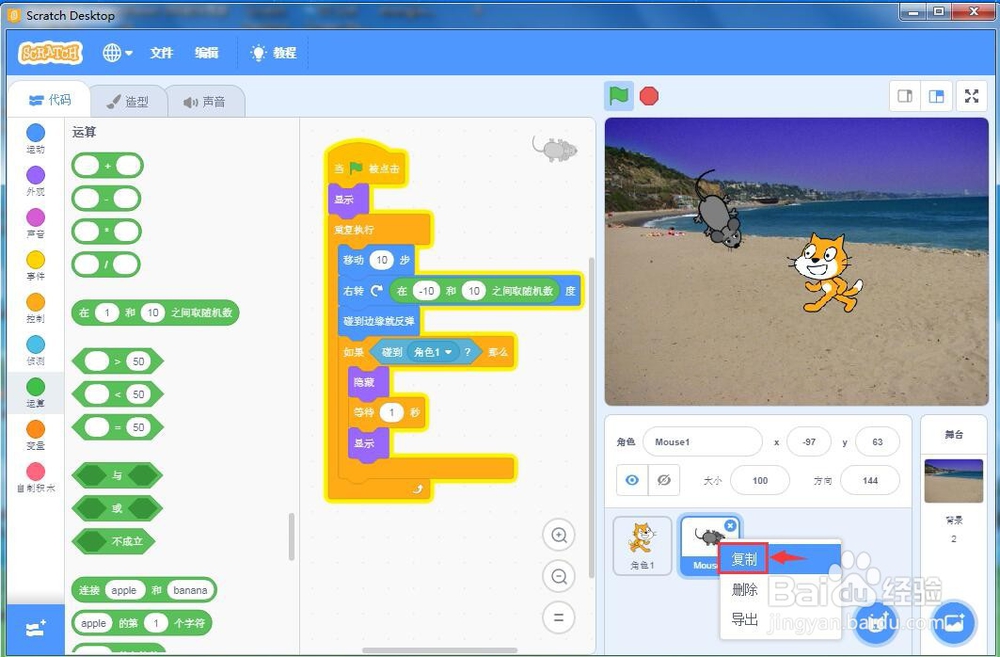Screen dimensions: 1000x657
Task: Click the 当 flag 被点击 hat block
Action: tap(367, 167)
